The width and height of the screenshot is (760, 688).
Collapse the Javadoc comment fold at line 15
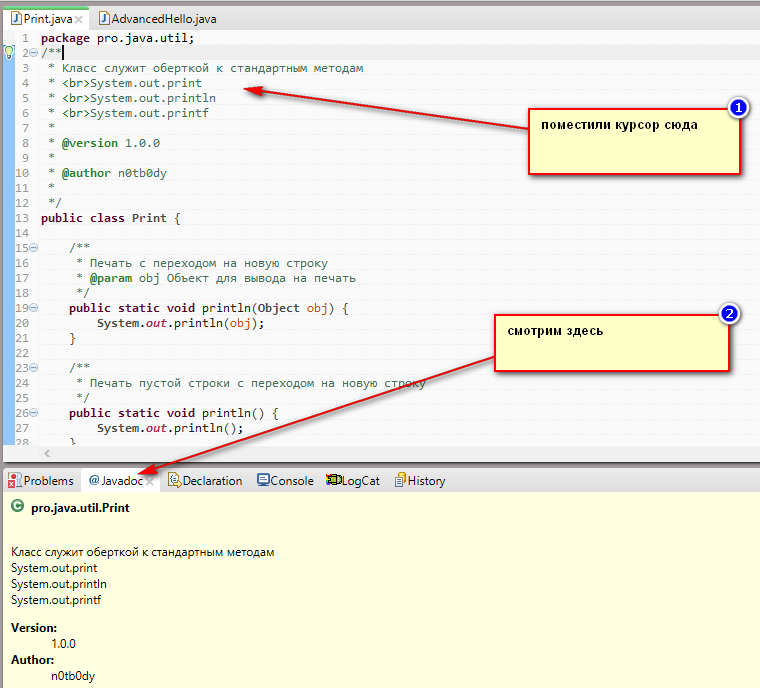click(33, 248)
